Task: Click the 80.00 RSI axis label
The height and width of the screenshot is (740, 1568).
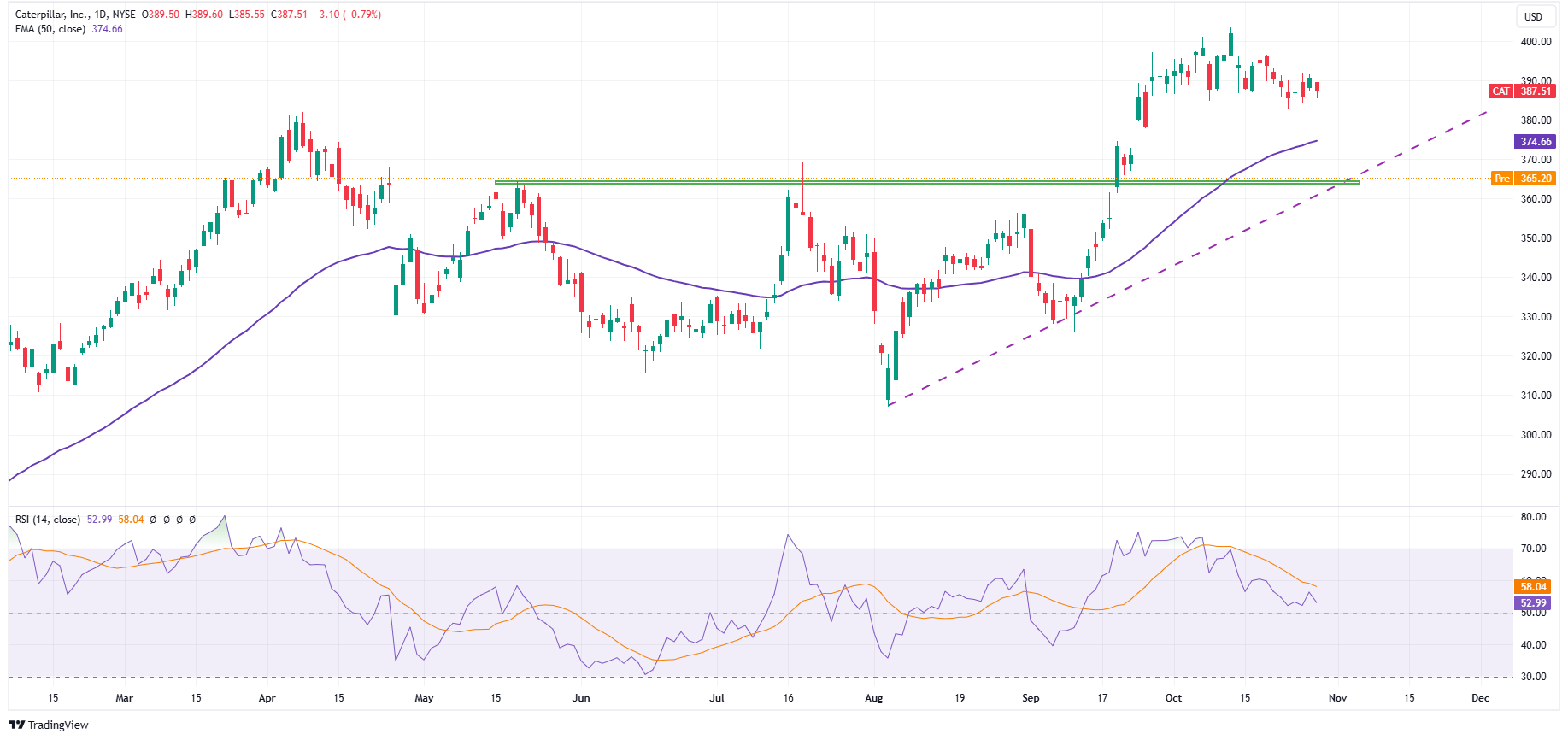Action: click(1534, 517)
